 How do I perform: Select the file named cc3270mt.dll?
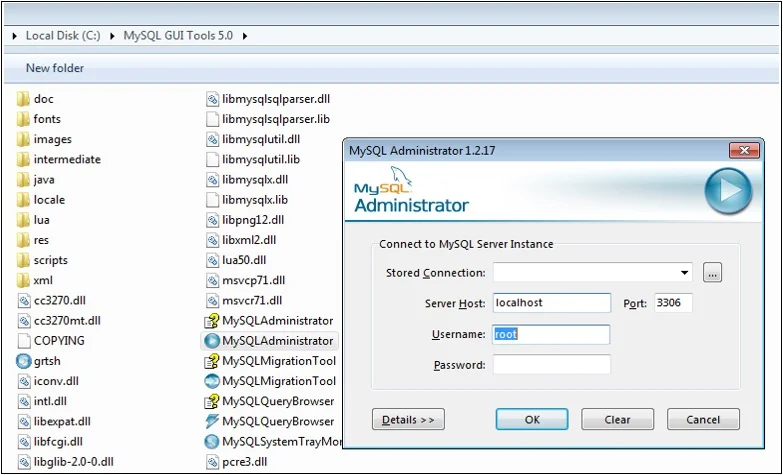click(x=67, y=321)
